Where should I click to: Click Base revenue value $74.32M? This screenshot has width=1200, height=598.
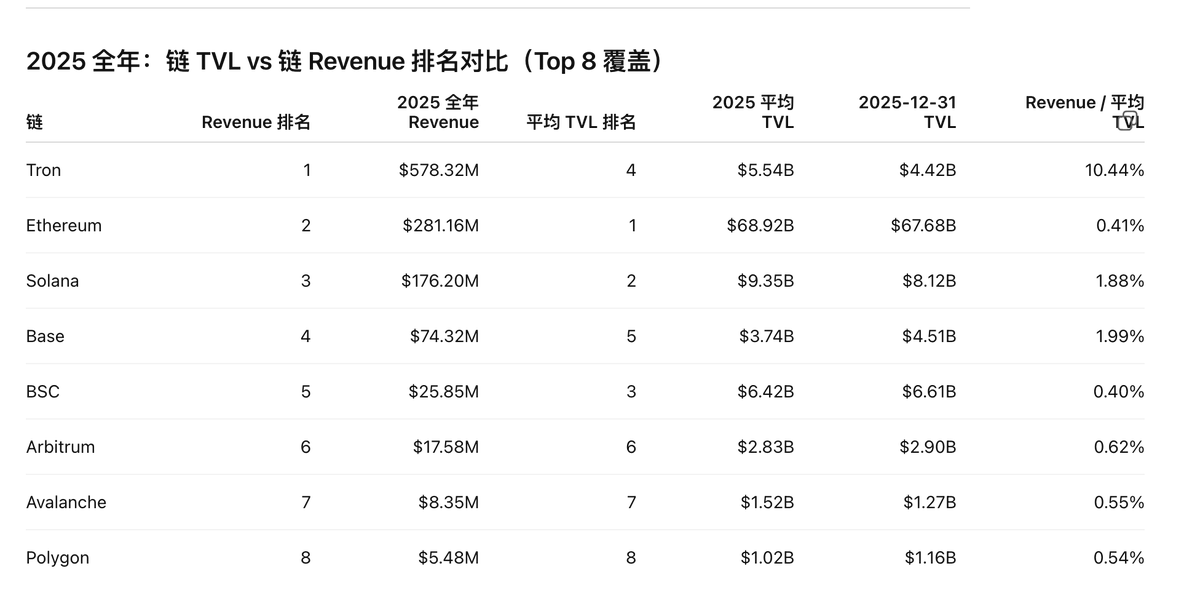tap(444, 336)
